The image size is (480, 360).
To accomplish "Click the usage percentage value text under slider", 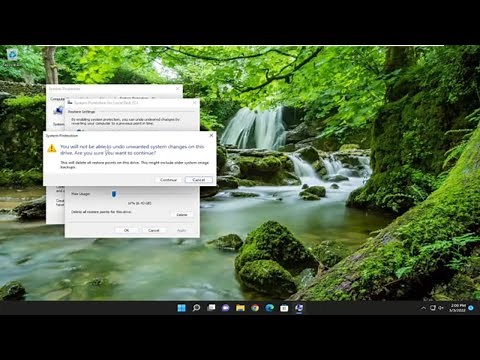I will [139, 203].
